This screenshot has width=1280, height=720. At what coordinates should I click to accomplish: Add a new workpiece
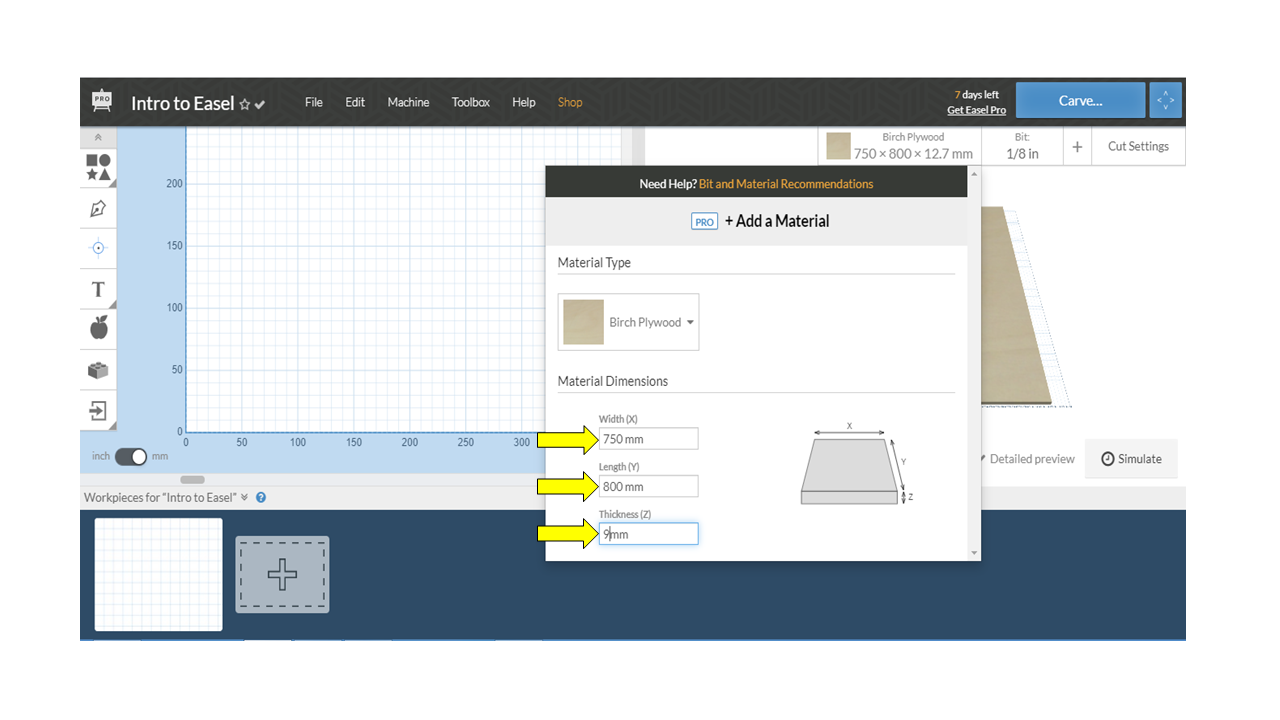[x=282, y=575]
